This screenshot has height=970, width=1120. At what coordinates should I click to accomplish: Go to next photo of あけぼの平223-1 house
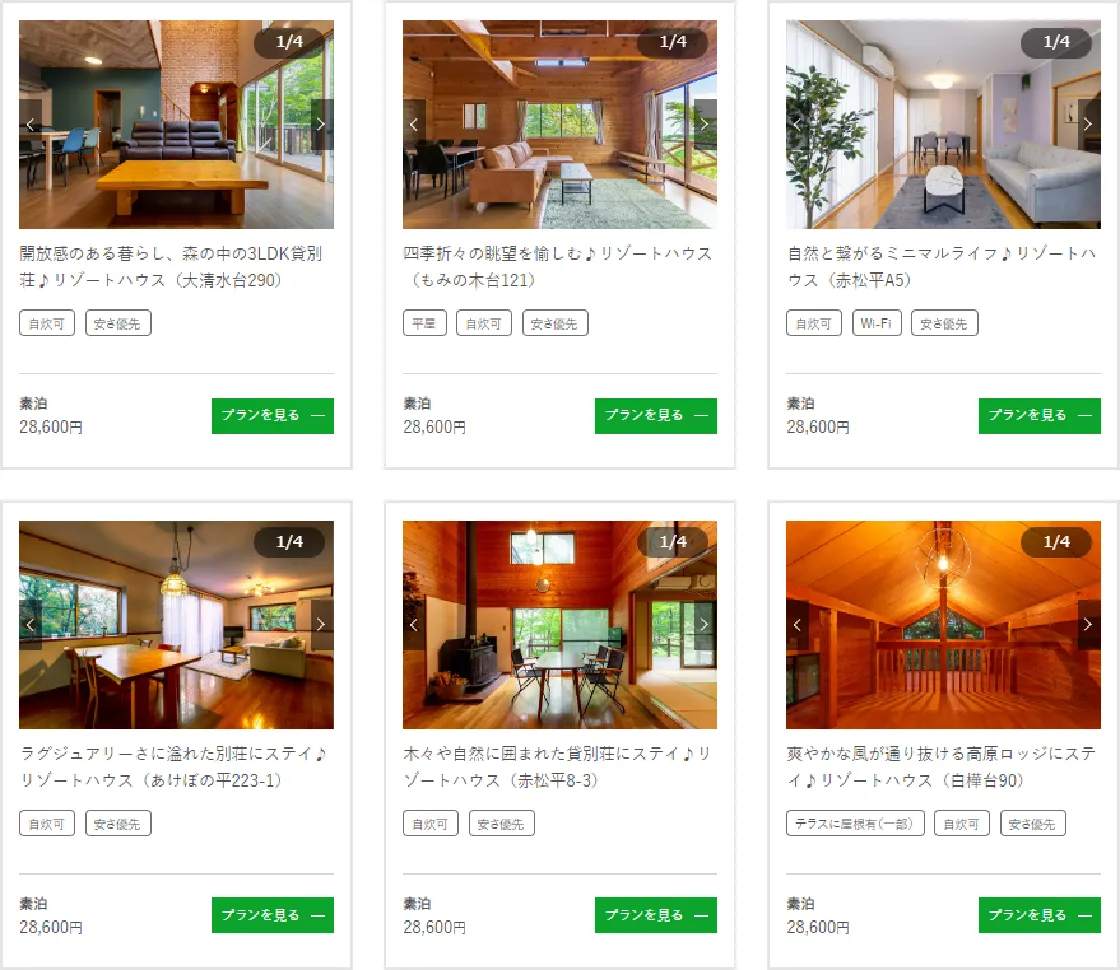[321, 624]
